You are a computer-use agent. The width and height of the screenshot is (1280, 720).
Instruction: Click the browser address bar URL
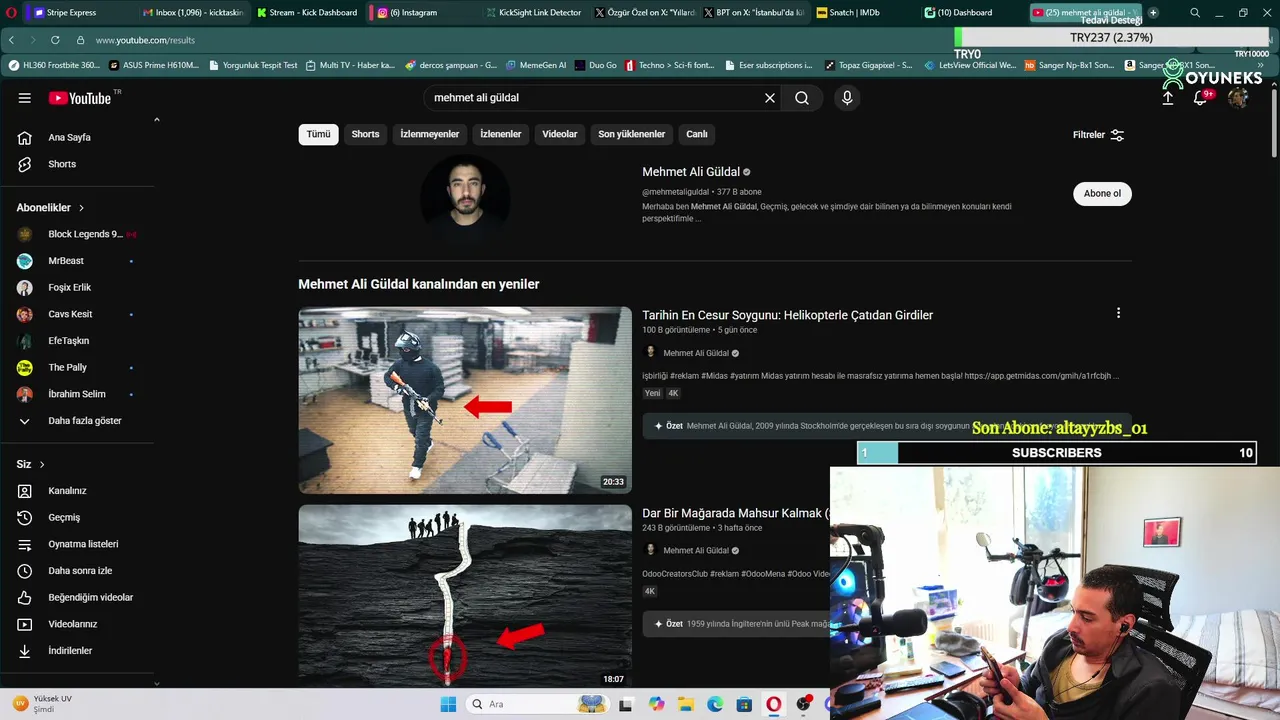(x=145, y=40)
